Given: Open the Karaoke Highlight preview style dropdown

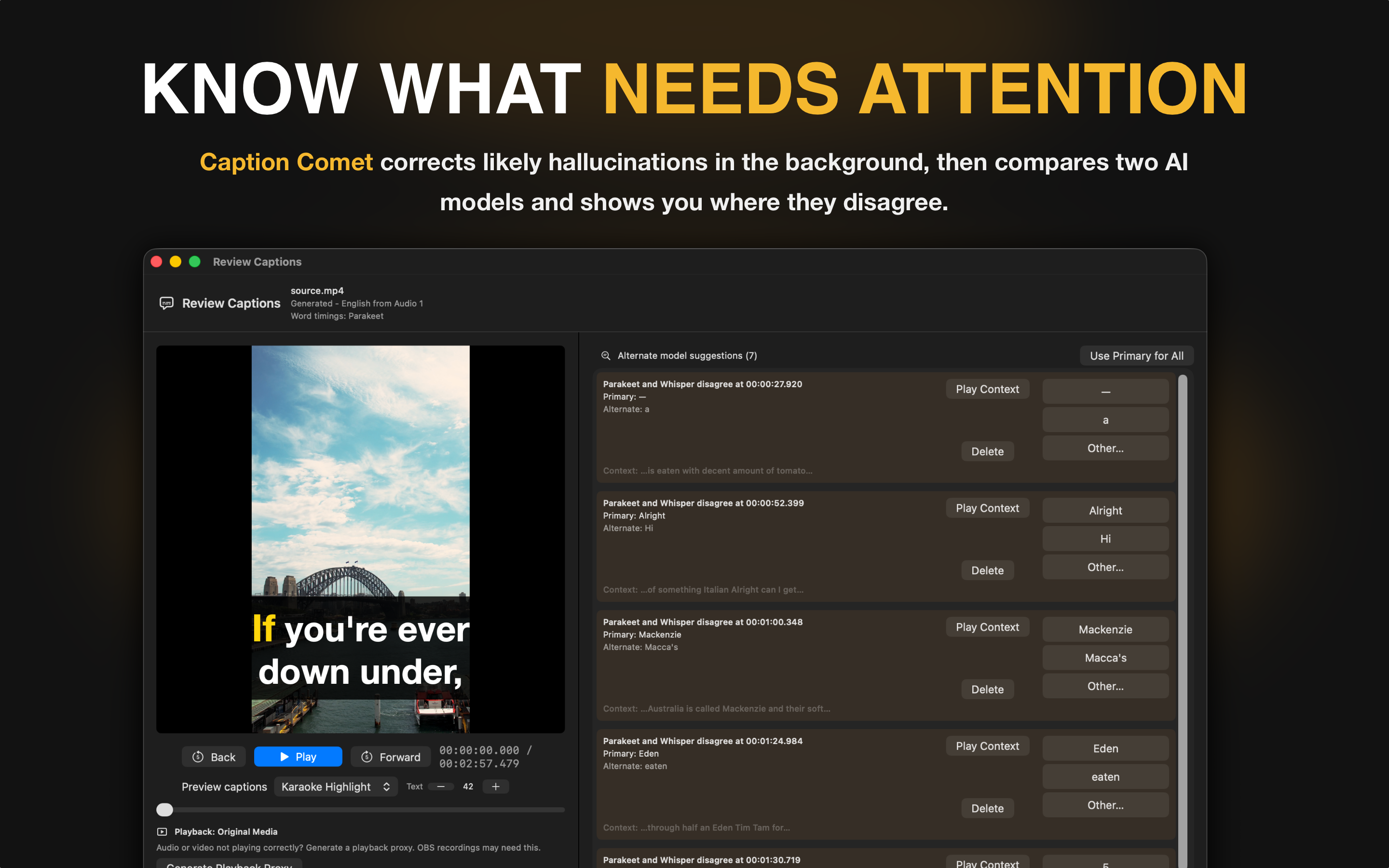Looking at the screenshot, I should coord(336,787).
